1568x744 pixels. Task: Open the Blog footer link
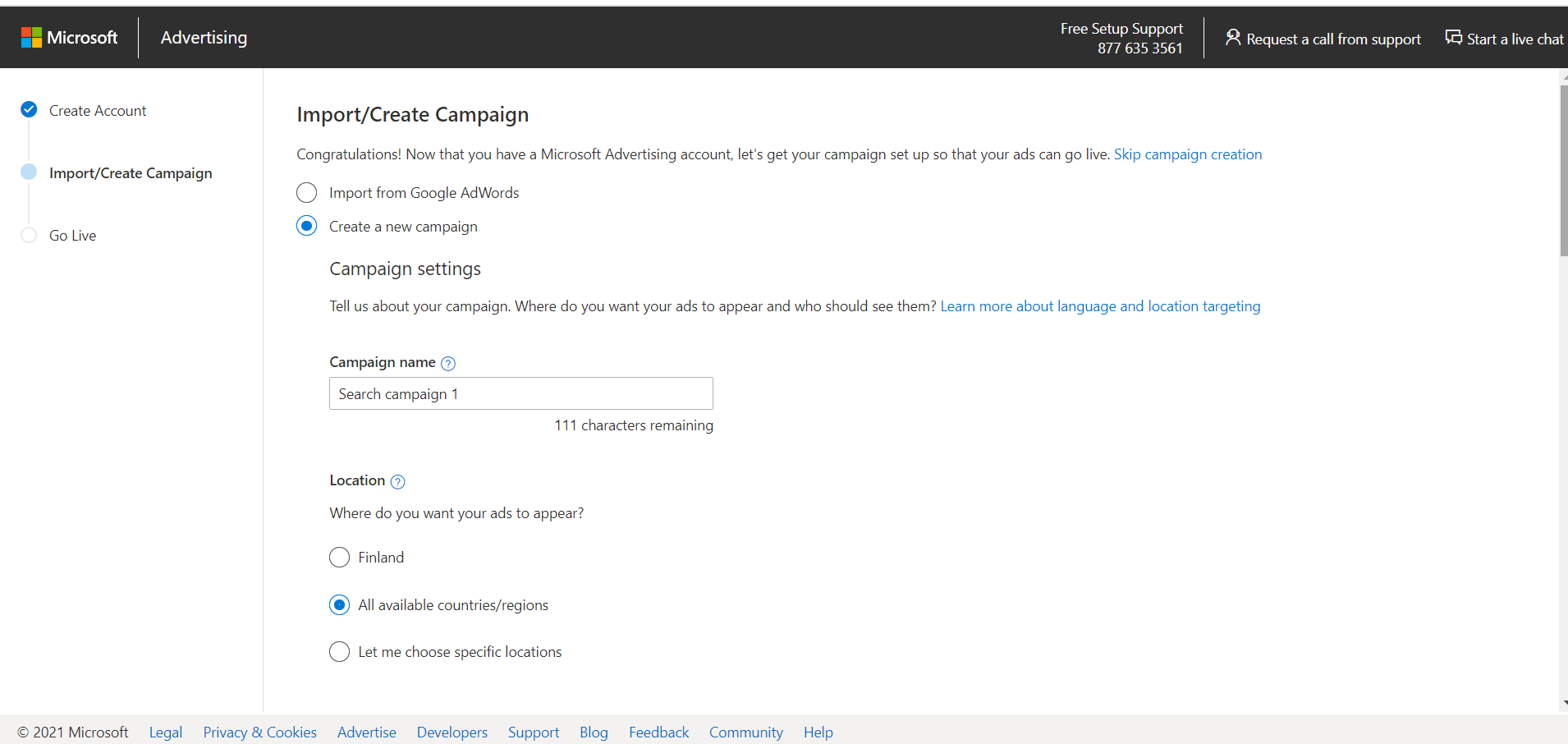594,733
